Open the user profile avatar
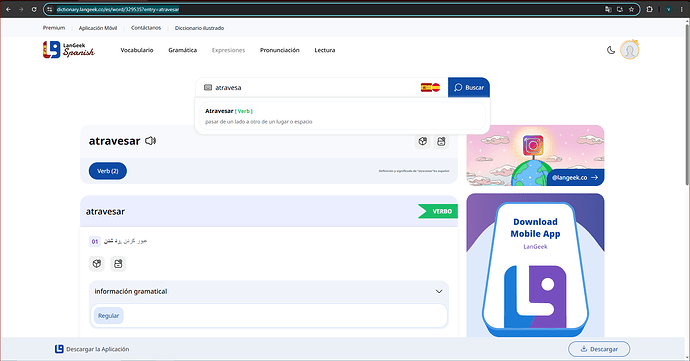Viewport: 690px width, 361px height. [x=630, y=50]
